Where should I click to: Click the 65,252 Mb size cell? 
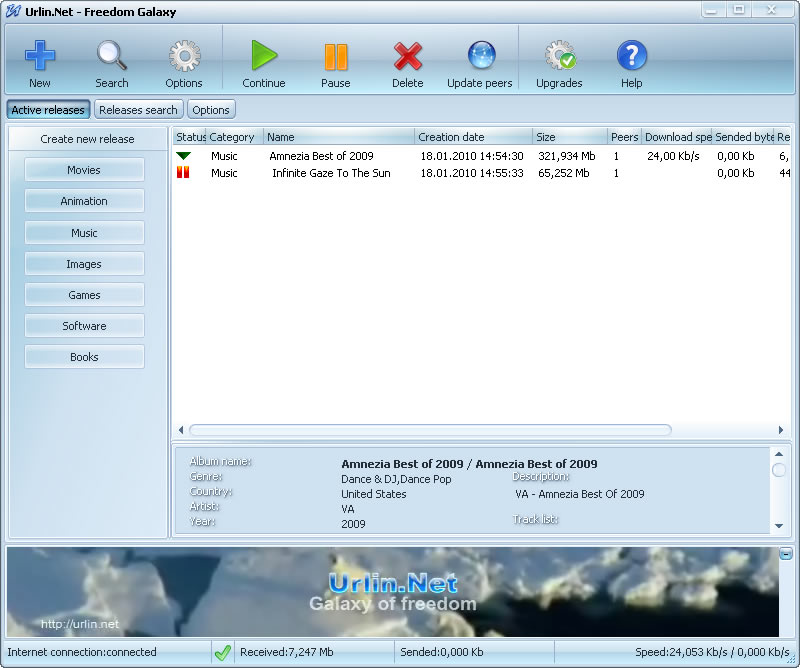click(563, 173)
